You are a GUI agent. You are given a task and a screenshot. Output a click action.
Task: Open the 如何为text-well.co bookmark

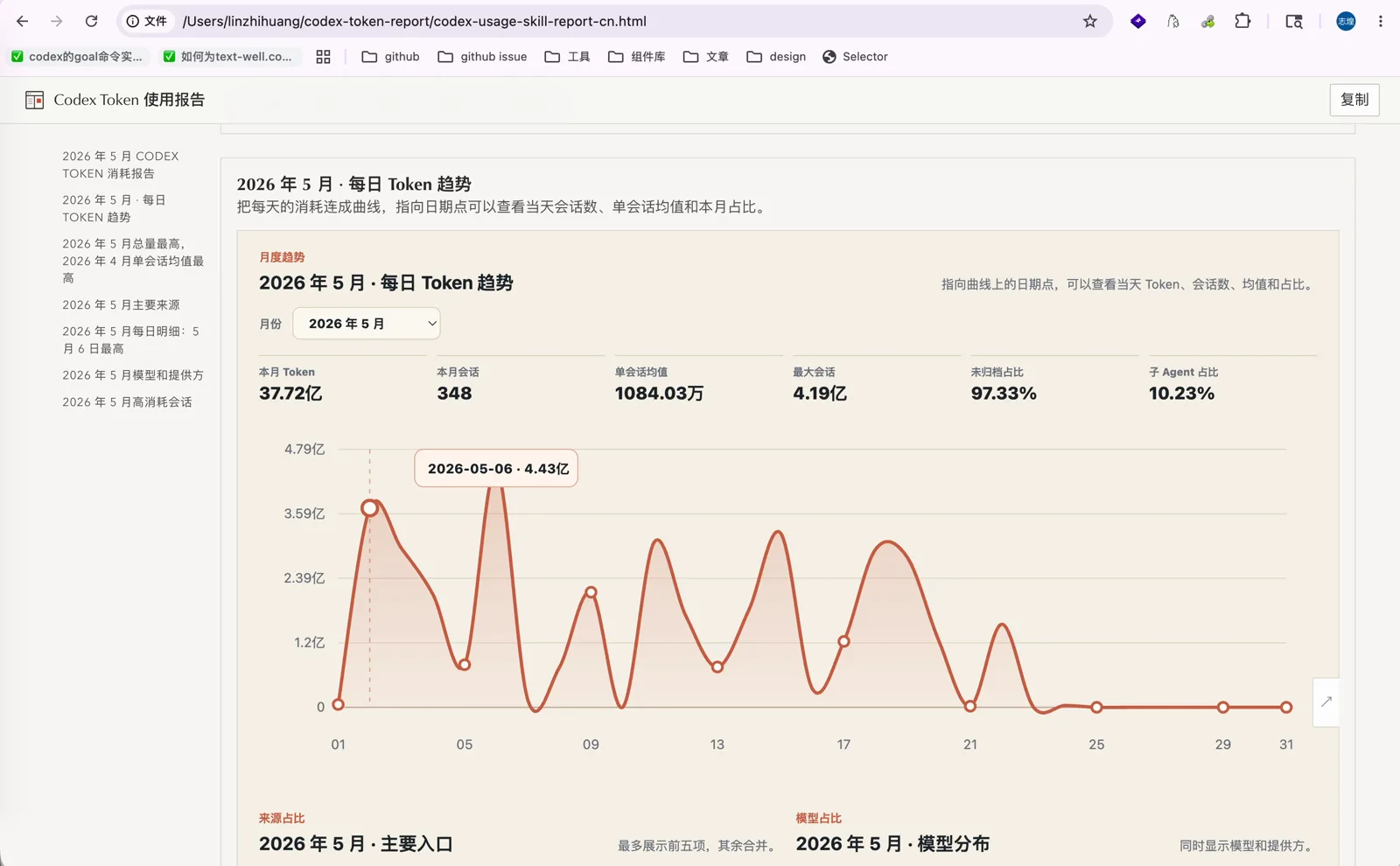tap(228, 57)
